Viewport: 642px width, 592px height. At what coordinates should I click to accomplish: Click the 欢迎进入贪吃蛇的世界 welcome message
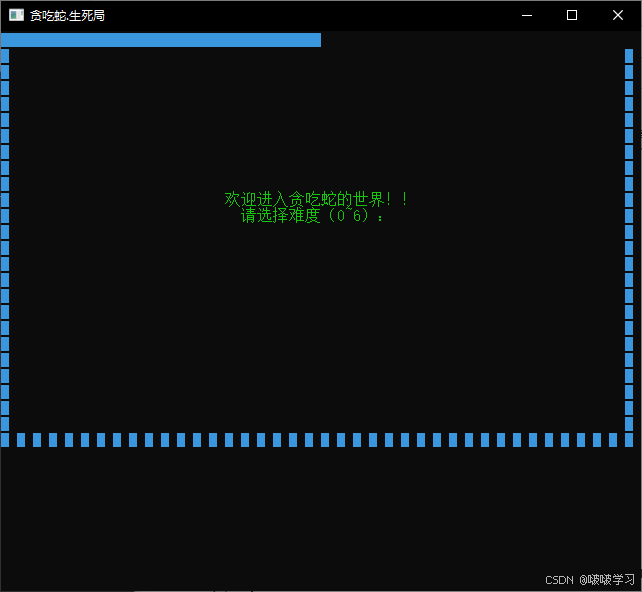tap(316, 199)
